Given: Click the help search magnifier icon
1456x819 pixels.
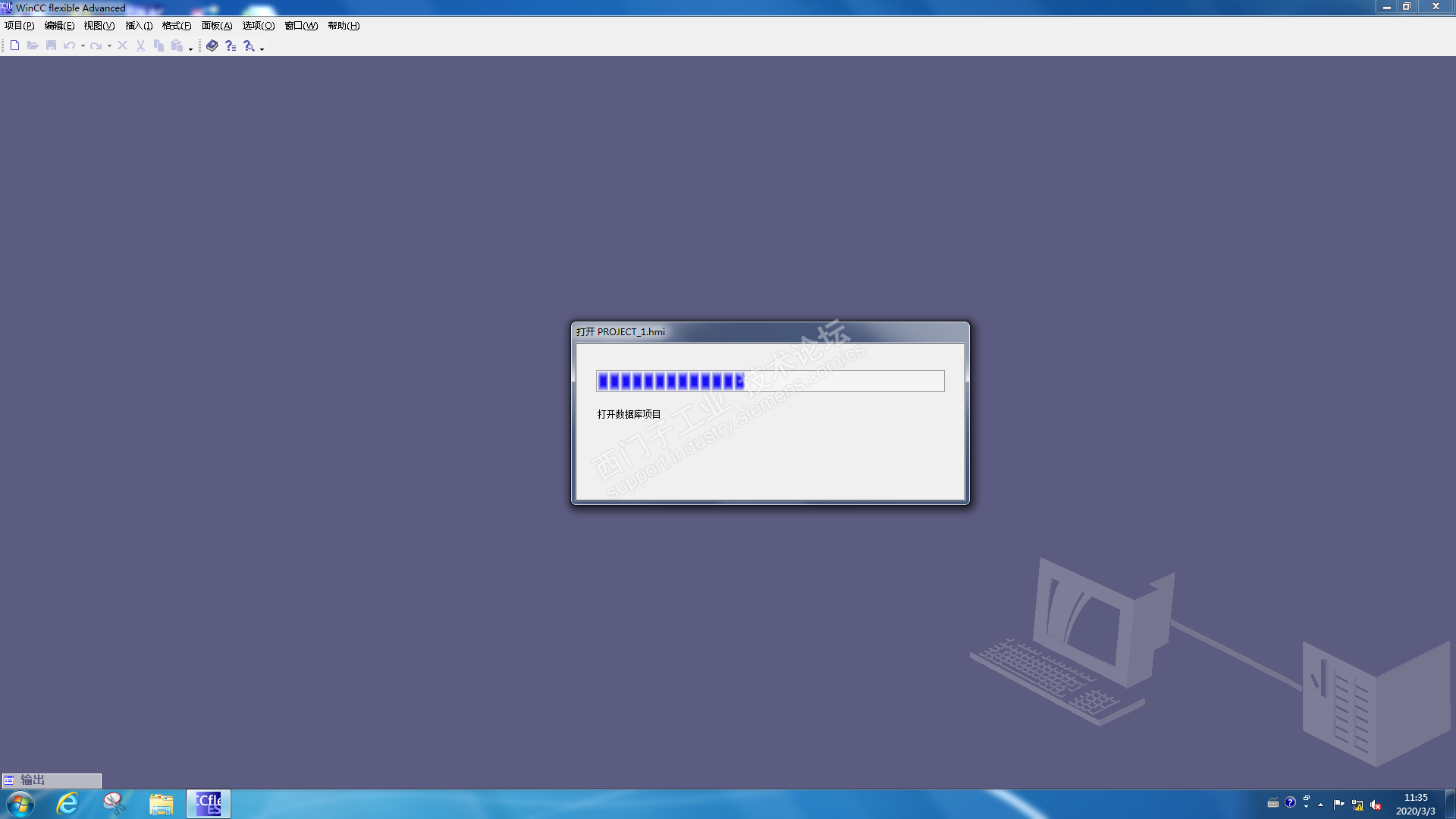Looking at the screenshot, I should click(249, 45).
